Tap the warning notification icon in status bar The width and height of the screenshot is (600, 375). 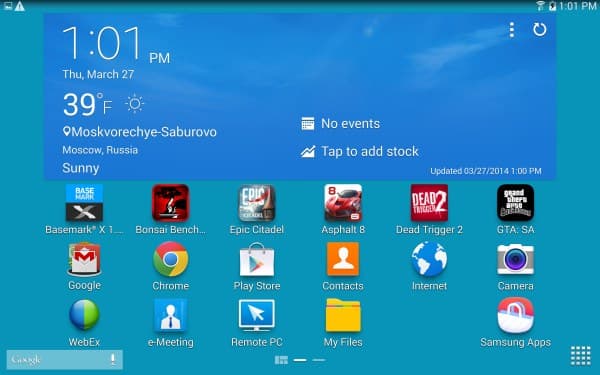click(x=20, y=6)
